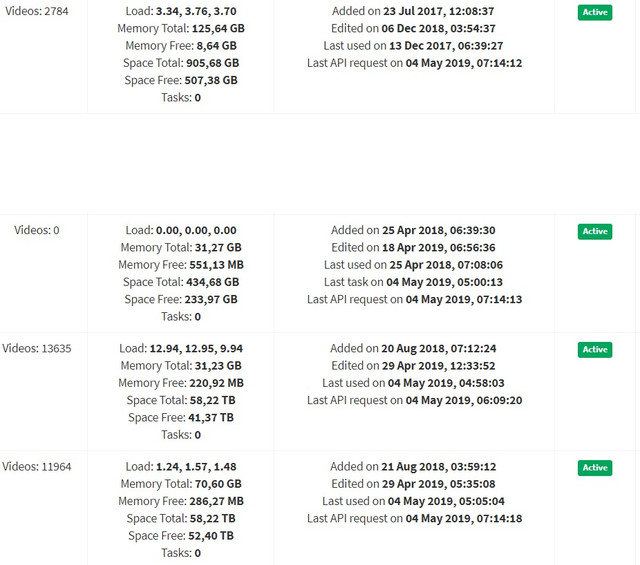The width and height of the screenshot is (640, 565).
Task: Click Memory Total 70,60 GB entry
Action: [x=181, y=484]
